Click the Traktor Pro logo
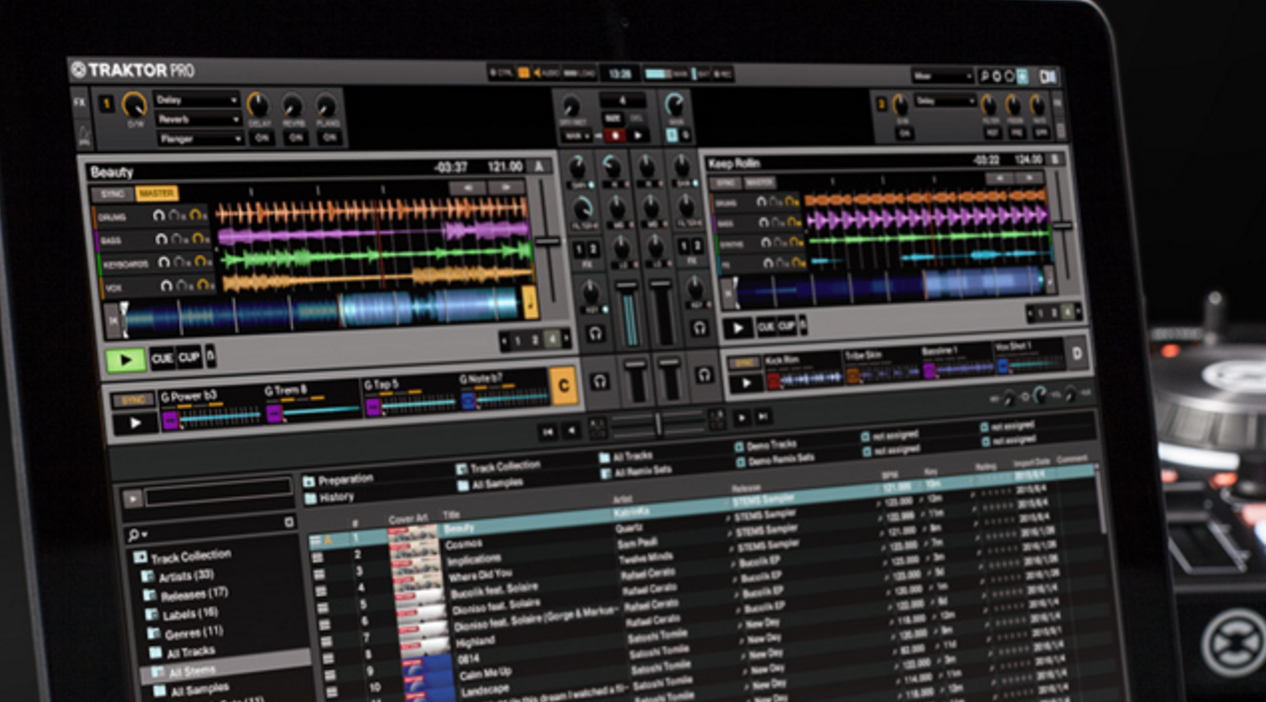Image resolution: width=1266 pixels, height=702 pixels. click(133, 70)
